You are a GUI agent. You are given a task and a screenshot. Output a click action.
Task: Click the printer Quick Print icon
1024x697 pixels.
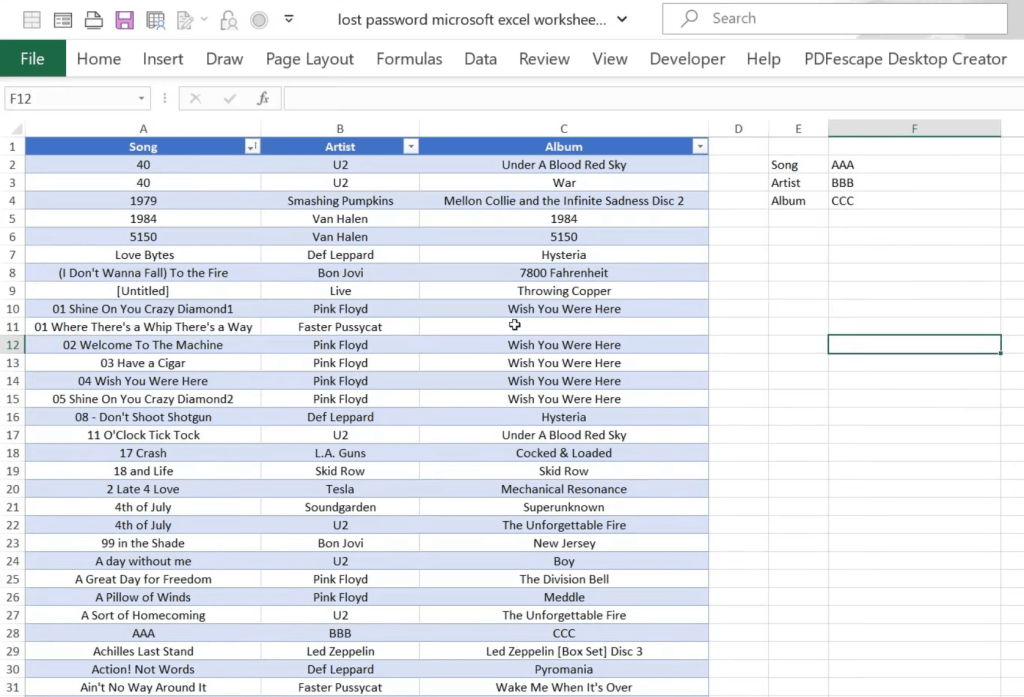tap(93, 20)
